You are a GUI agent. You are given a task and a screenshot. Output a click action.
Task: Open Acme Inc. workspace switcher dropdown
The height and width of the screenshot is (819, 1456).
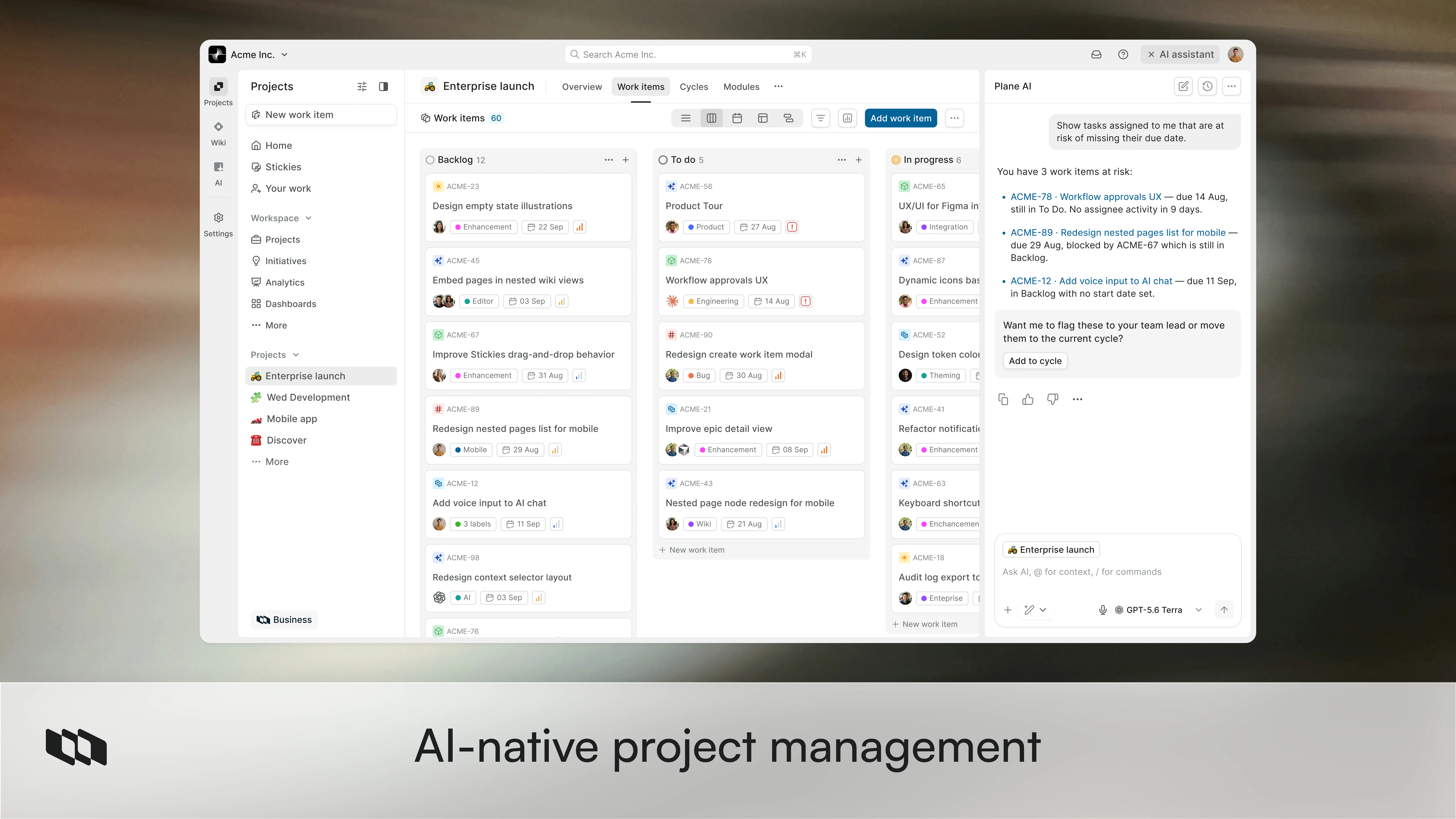click(x=249, y=54)
